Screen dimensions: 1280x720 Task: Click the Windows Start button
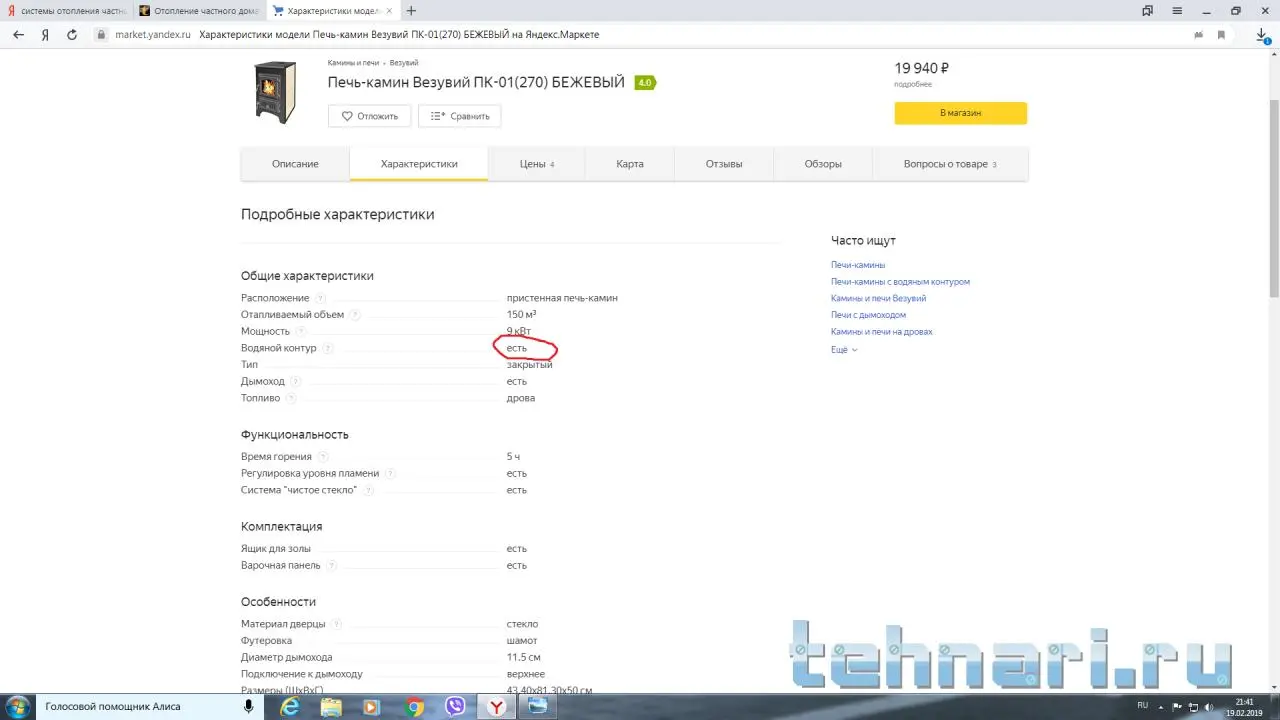click(x=18, y=706)
